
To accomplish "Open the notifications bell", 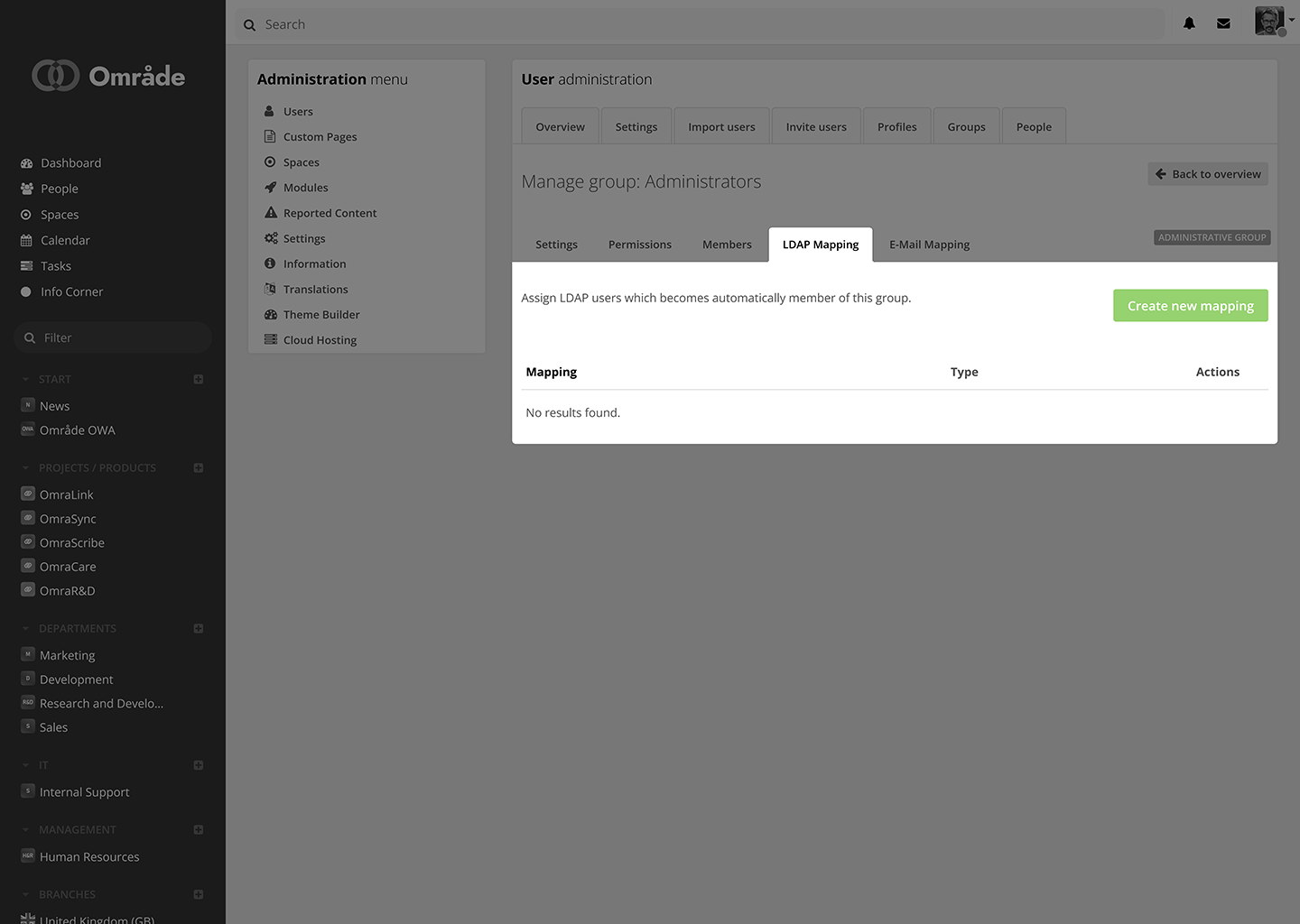I will [x=1189, y=23].
